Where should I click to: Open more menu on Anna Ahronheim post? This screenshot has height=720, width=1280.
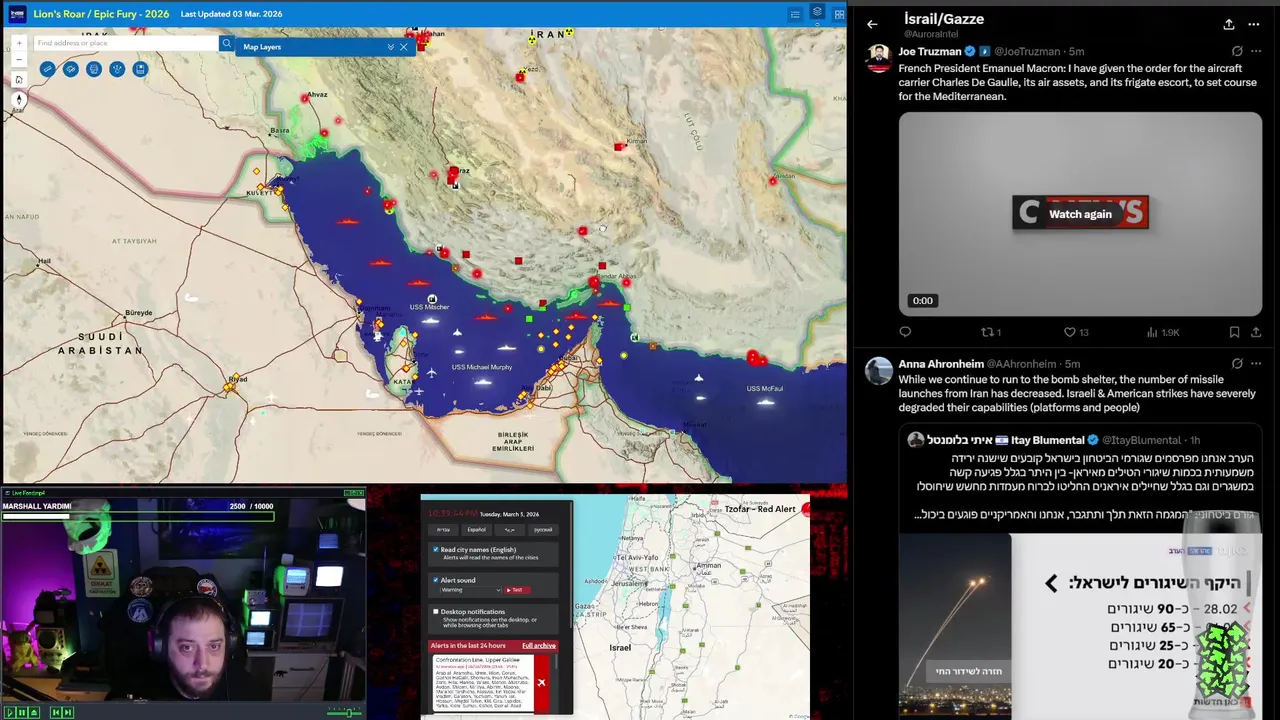coord(1256,364)
